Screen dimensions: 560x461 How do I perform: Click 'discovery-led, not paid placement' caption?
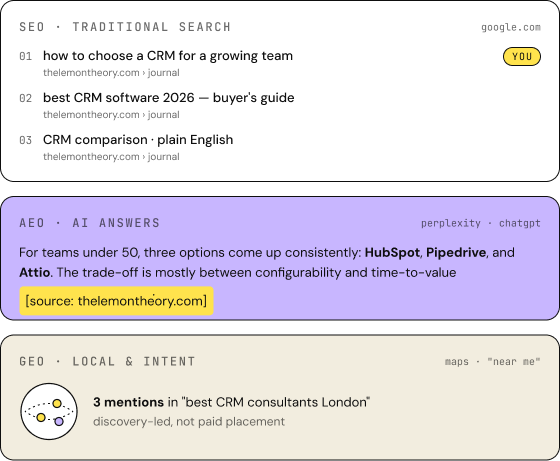pos(189,422)
